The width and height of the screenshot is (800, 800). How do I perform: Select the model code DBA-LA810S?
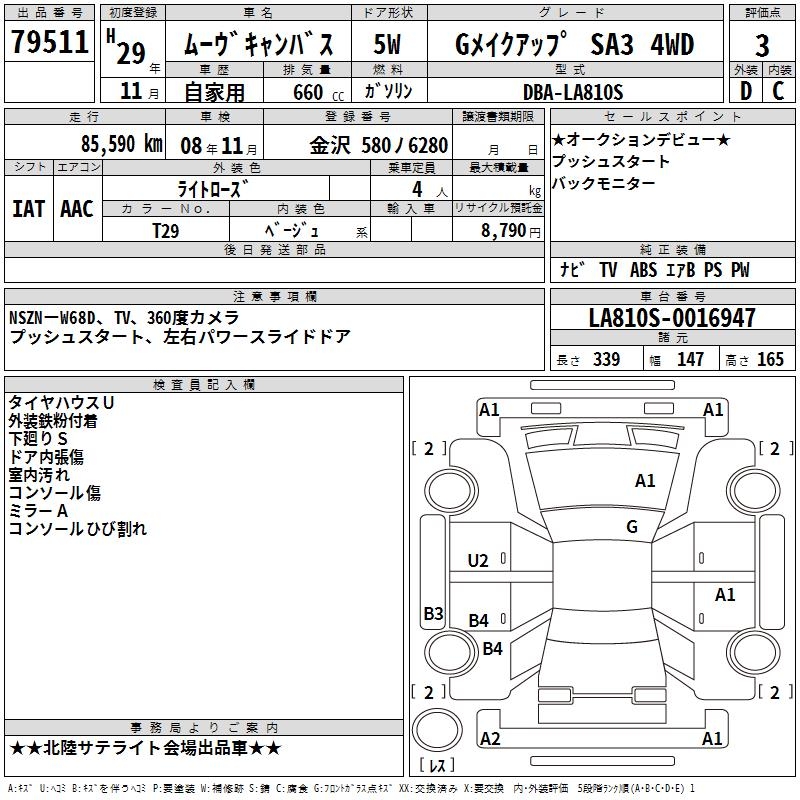pyautogui.click(x=573, y=92)
